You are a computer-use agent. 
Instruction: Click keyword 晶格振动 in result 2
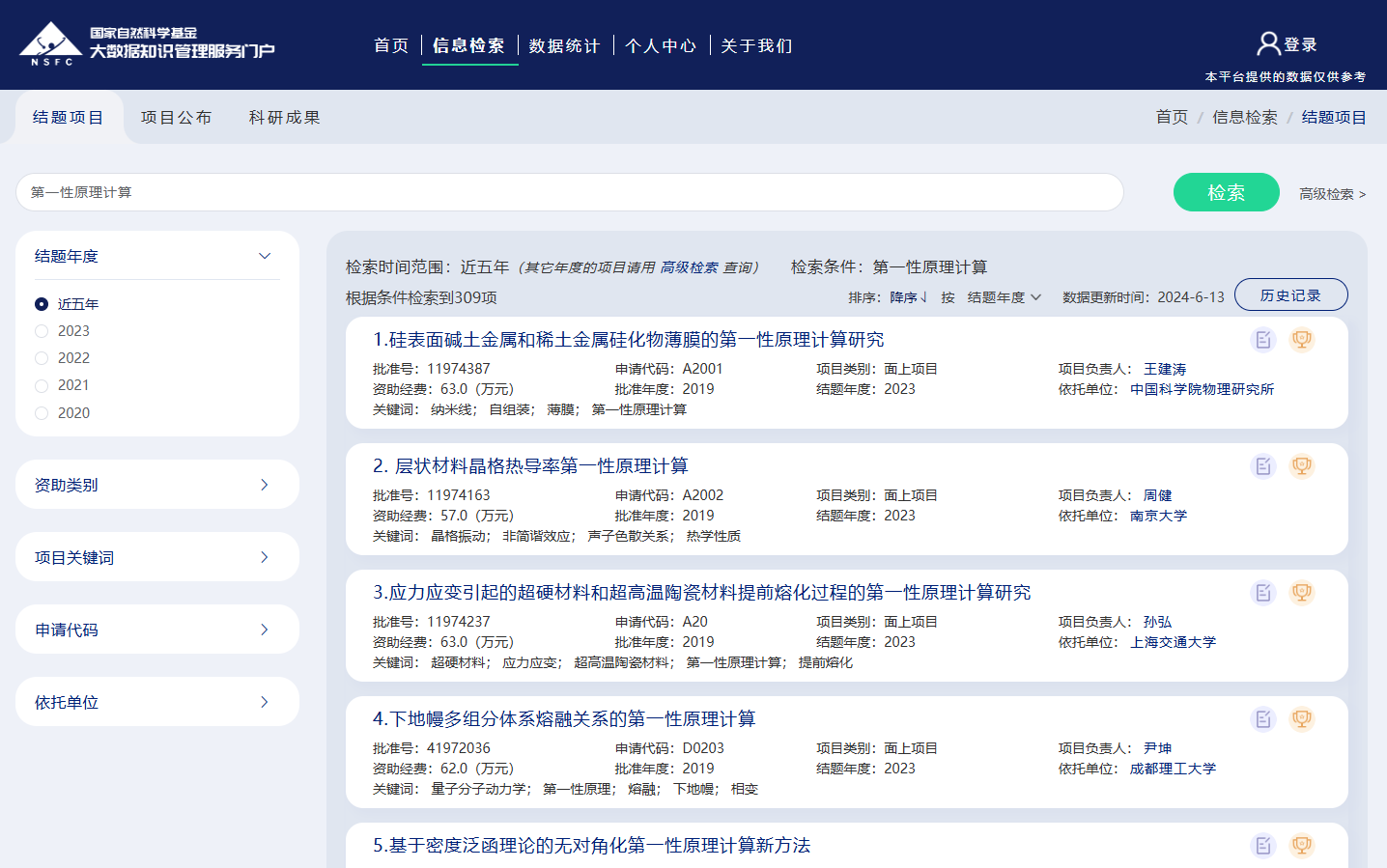coord(459,536)
